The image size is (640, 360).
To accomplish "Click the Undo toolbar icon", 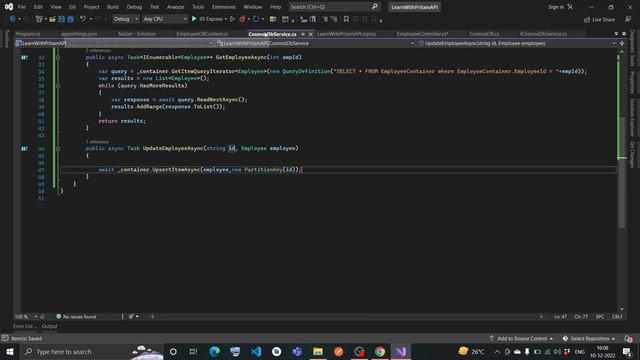I will click(83, 19).
